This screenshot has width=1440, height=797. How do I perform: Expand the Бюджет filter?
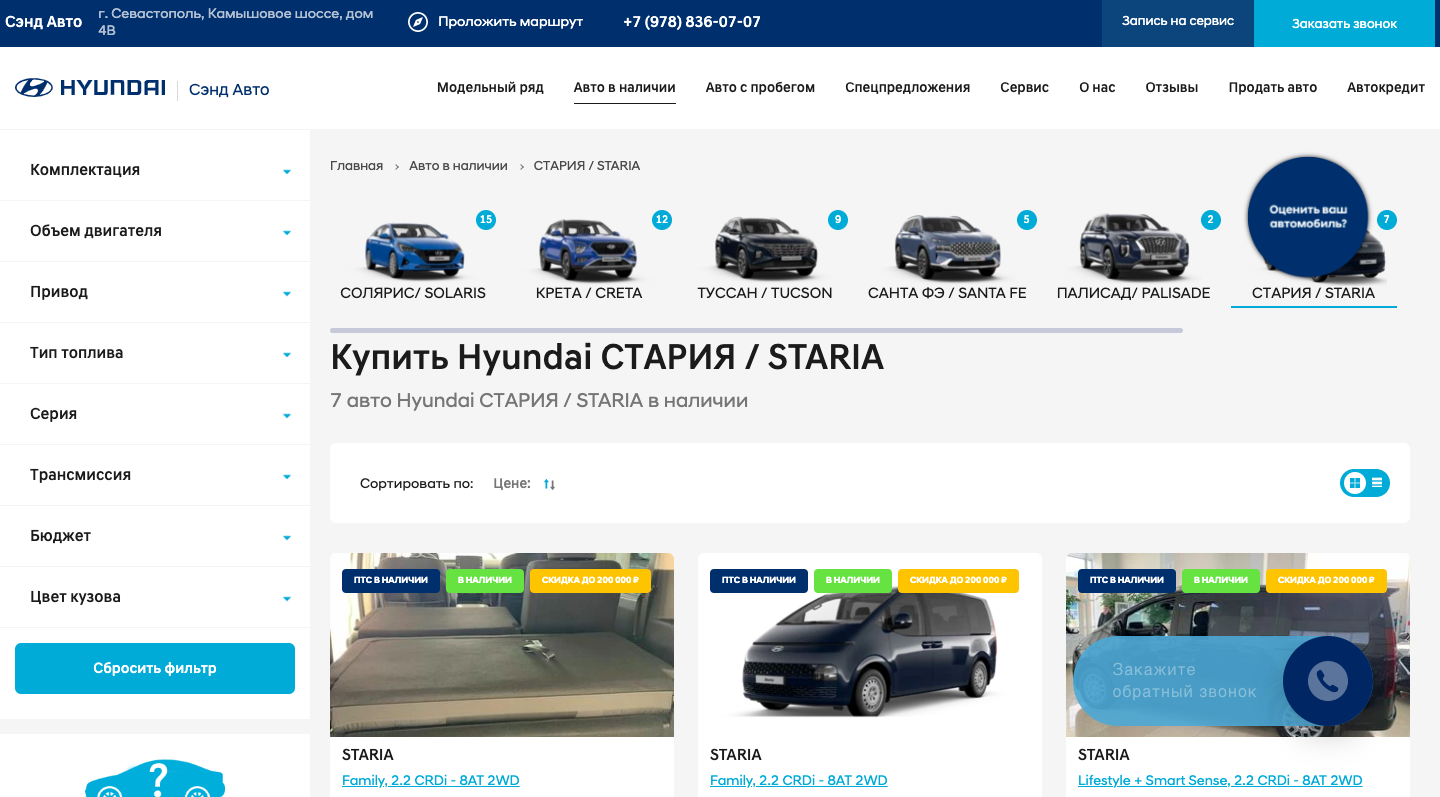pyautogui.click(x=155, y=536)
